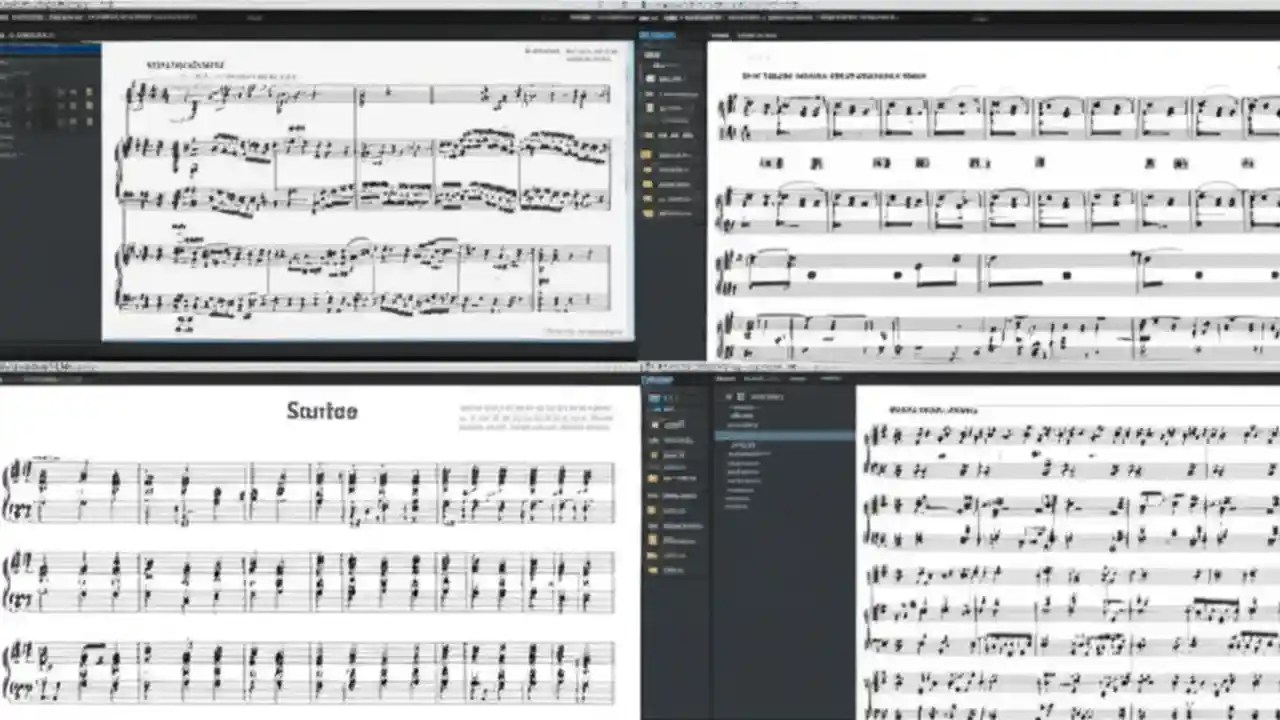Select the palette icon at top of bottom sidebar
The height and width of the screenshot is (720, 1280).
coord(652,396)
